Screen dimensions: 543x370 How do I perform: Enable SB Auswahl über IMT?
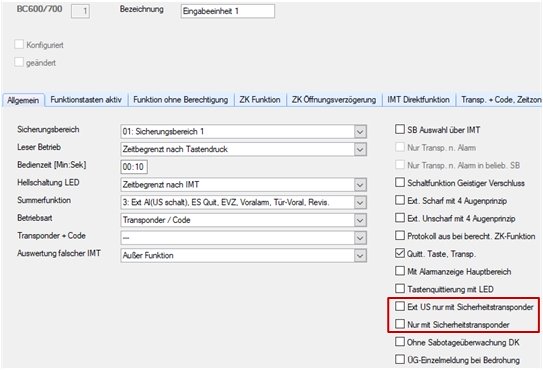coord(400,130)
